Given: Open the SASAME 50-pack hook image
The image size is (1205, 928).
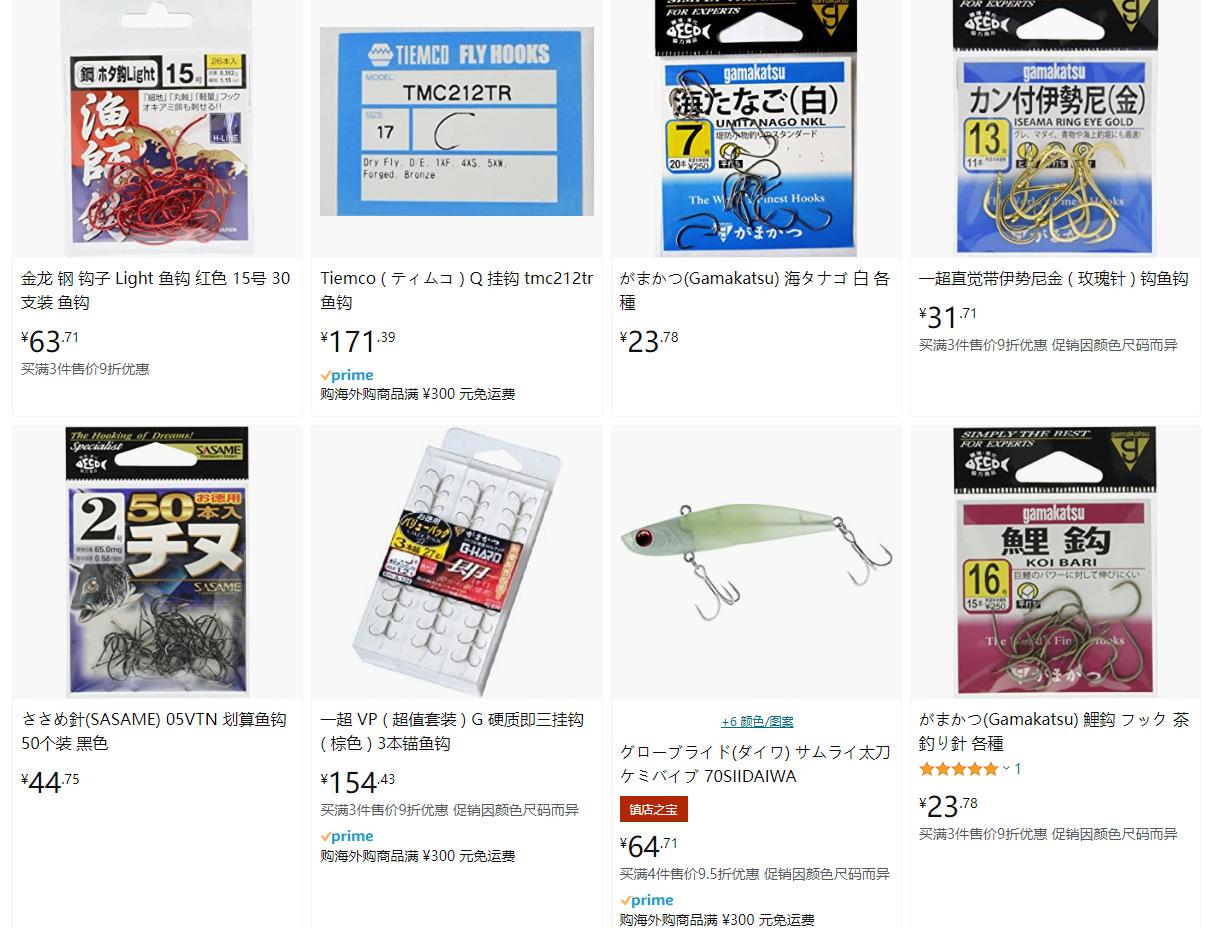Looking at the screenshot, I should [157, 562].
